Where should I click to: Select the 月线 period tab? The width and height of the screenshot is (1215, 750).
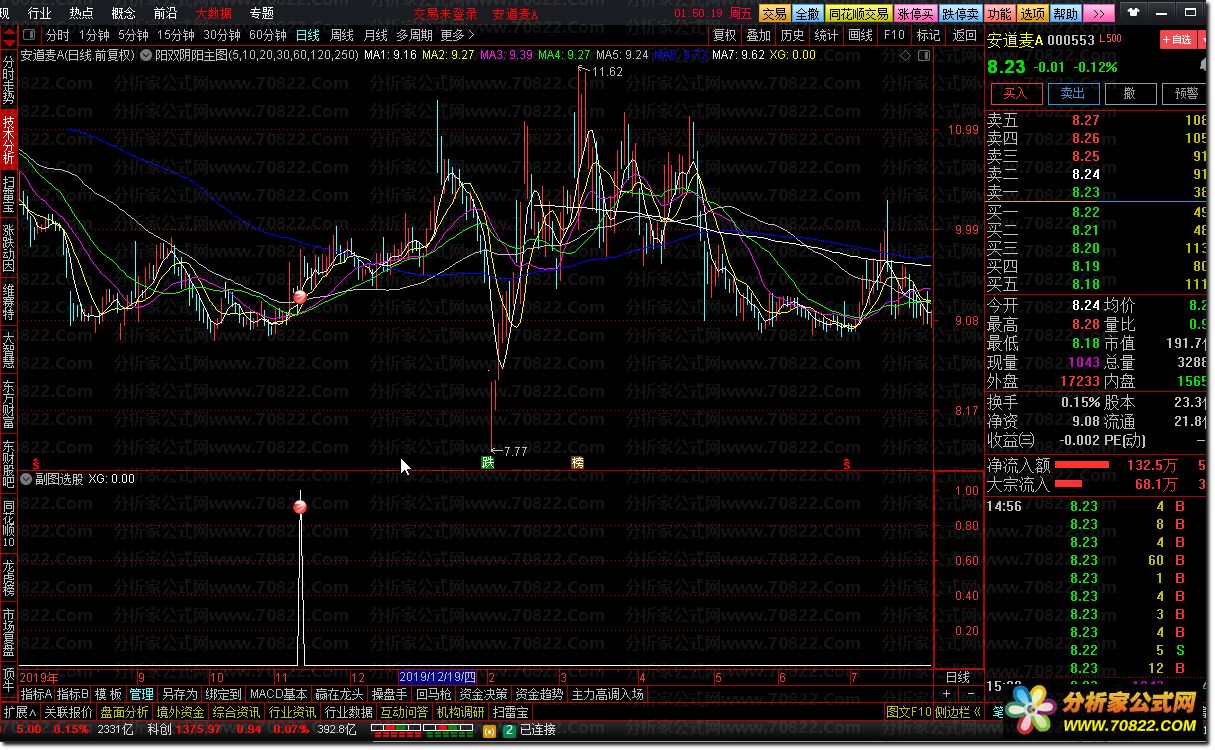375,35
